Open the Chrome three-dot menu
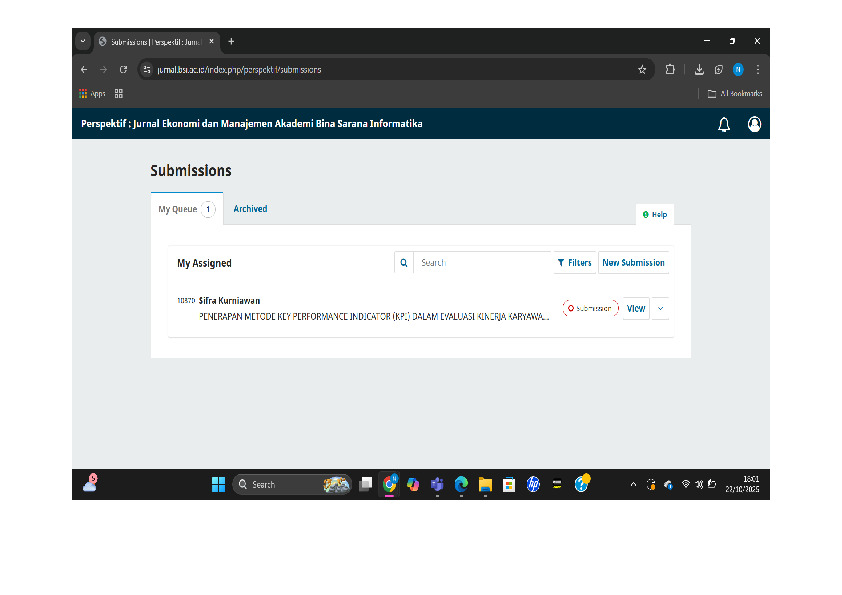Image resolution: width=842 pixels, height=595 pixels. click(x=758, y=69)
